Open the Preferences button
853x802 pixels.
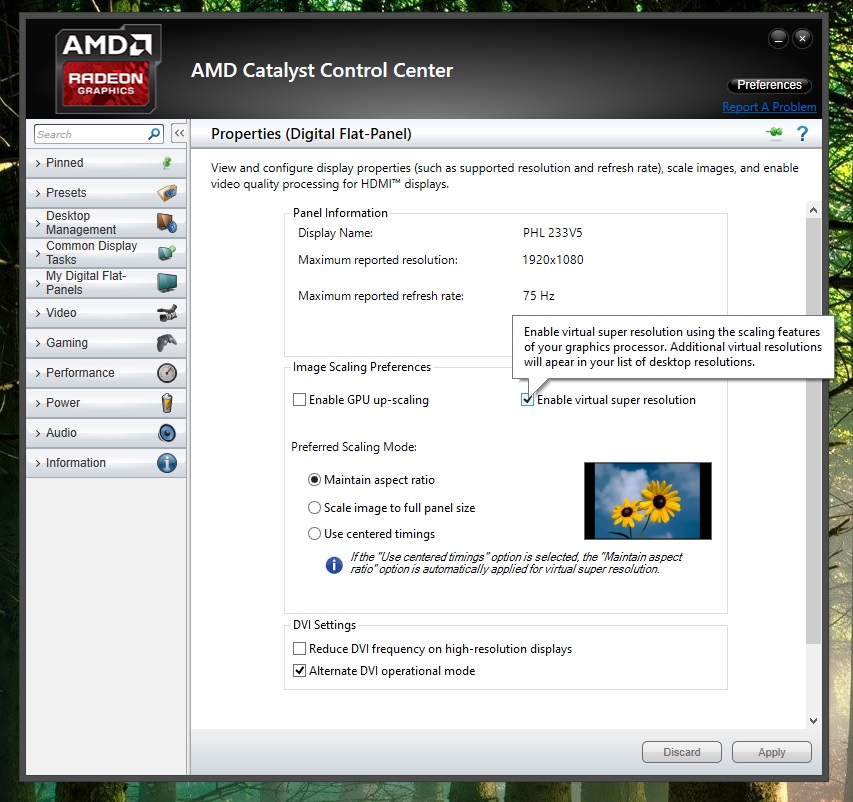[769, 85]
